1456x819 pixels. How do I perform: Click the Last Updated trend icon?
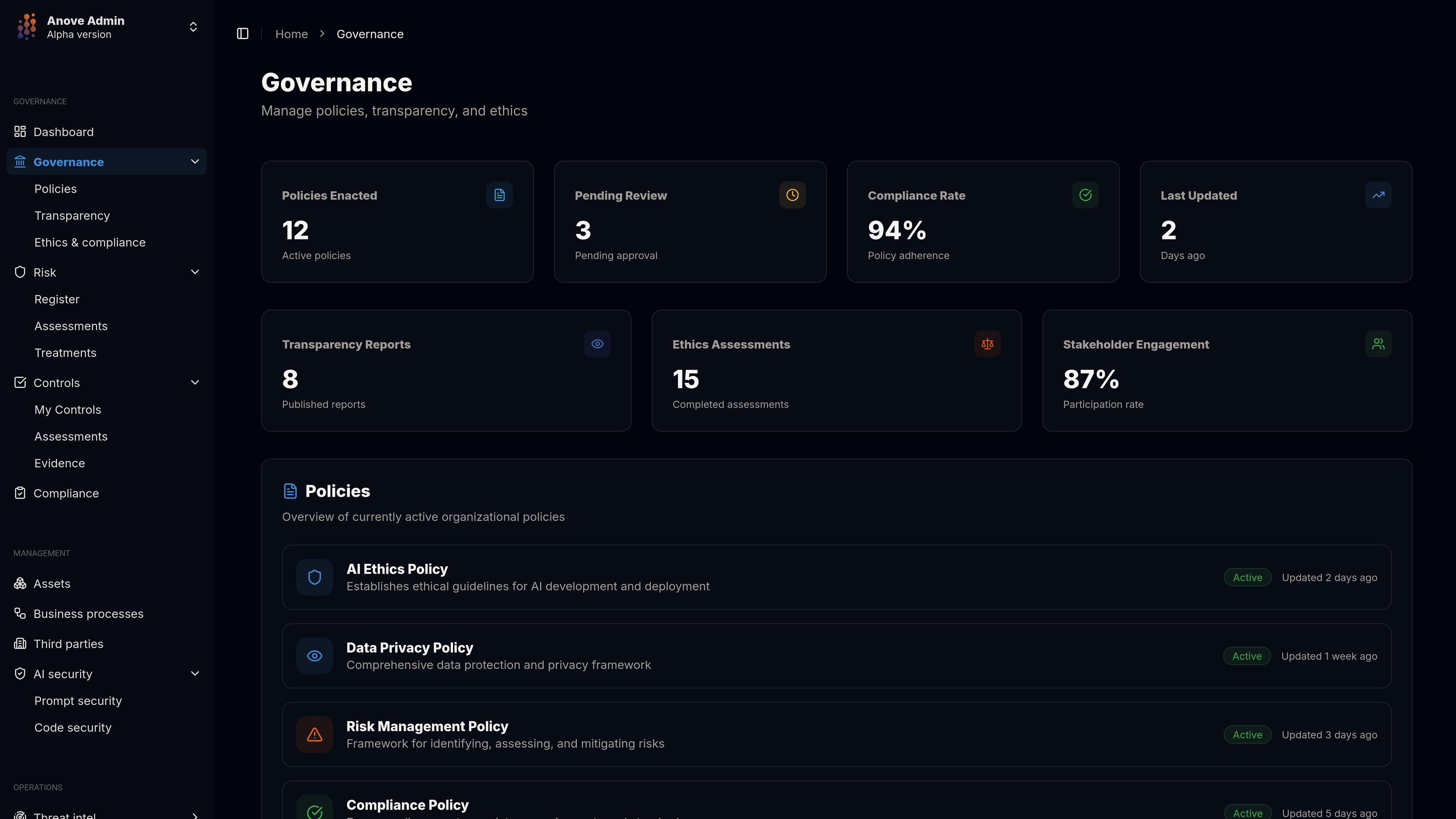1378,195
